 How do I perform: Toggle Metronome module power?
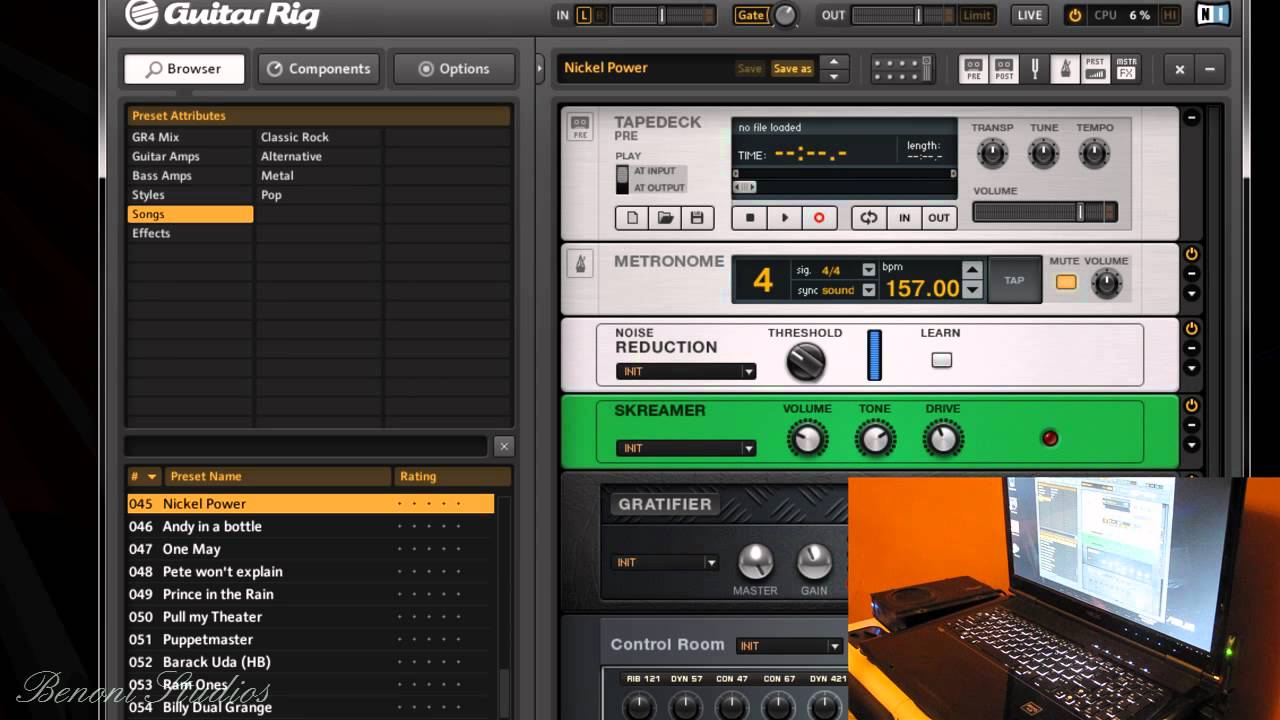[1191, 254]
